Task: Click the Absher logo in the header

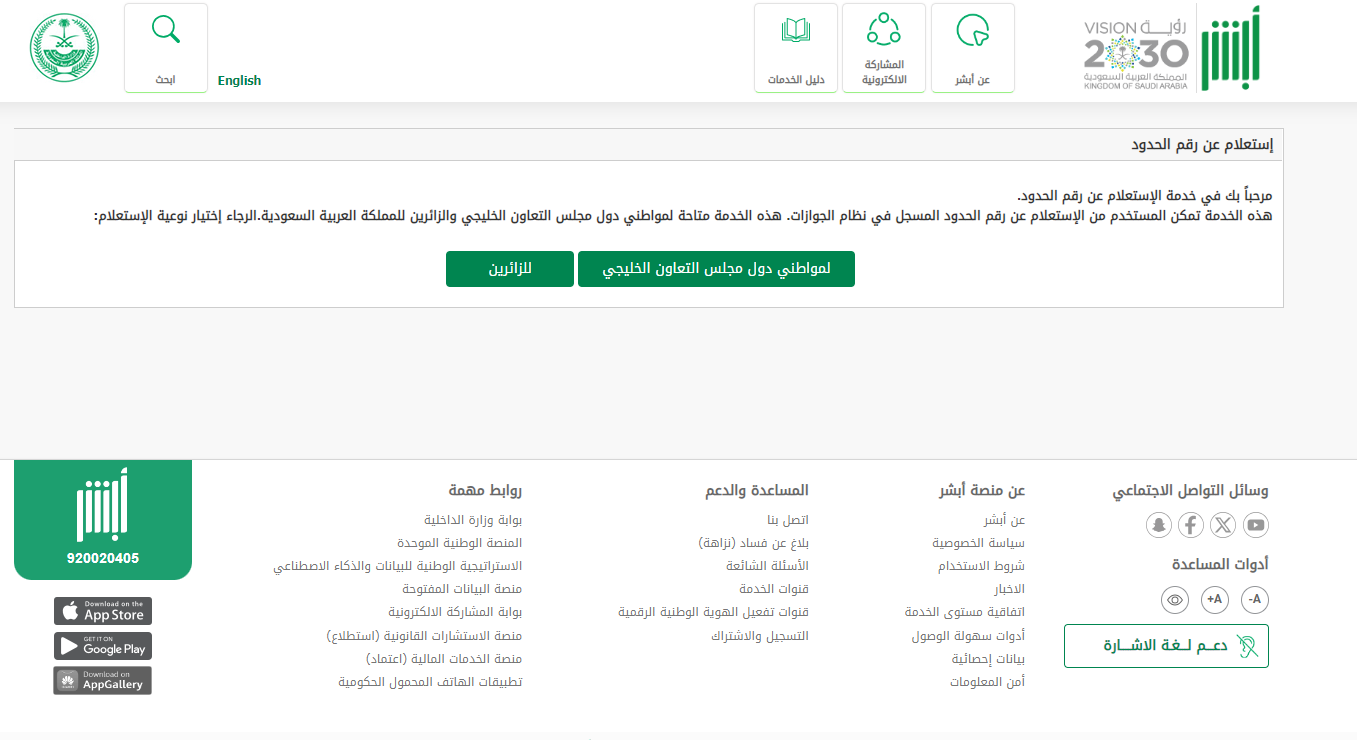Action: (x=1230, y=48)
